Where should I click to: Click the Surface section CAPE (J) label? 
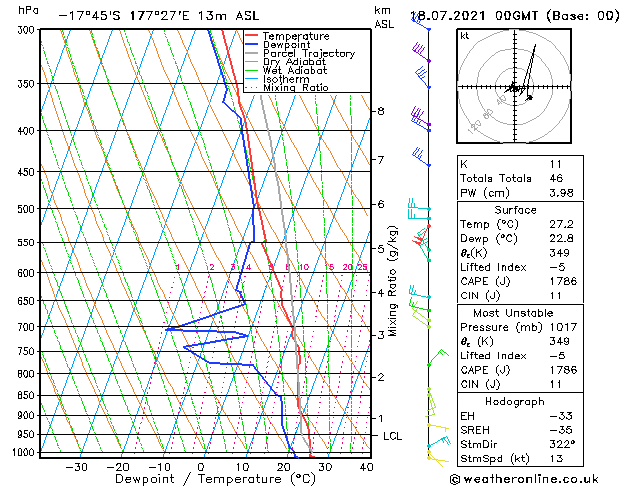point(485,281)
